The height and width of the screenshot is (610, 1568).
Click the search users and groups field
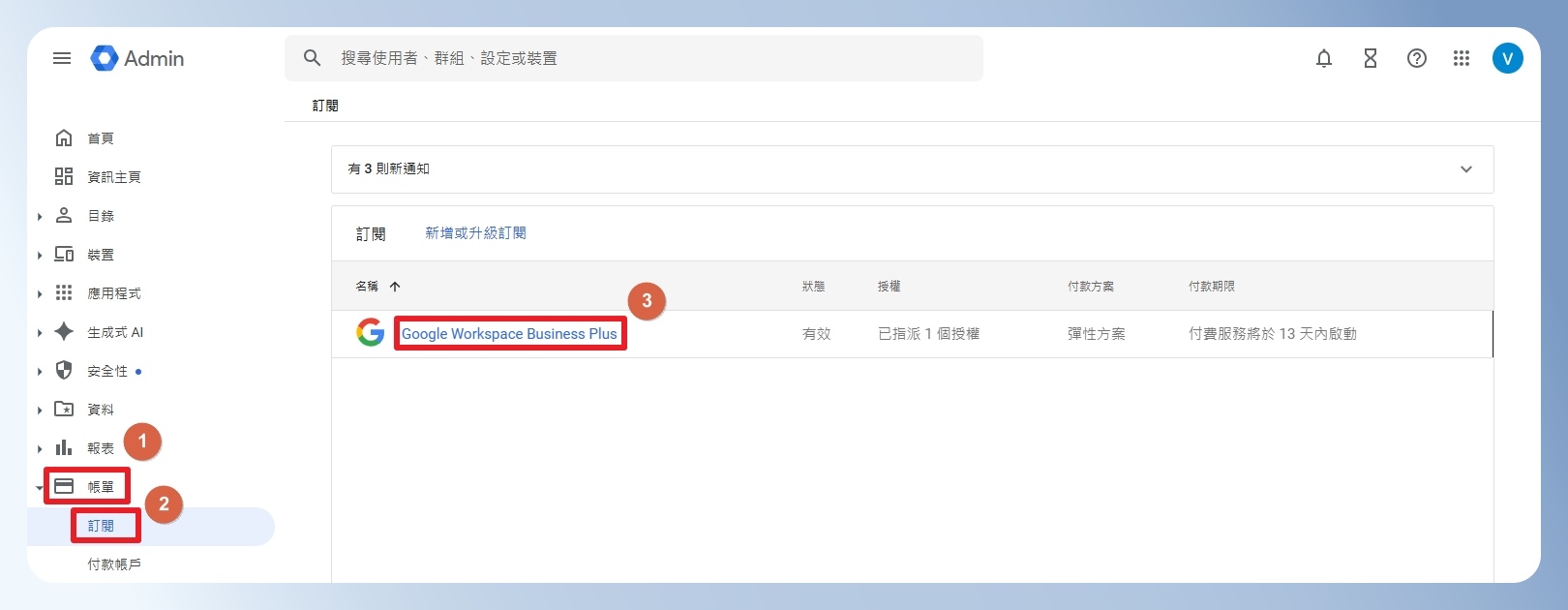pos(634,58)
